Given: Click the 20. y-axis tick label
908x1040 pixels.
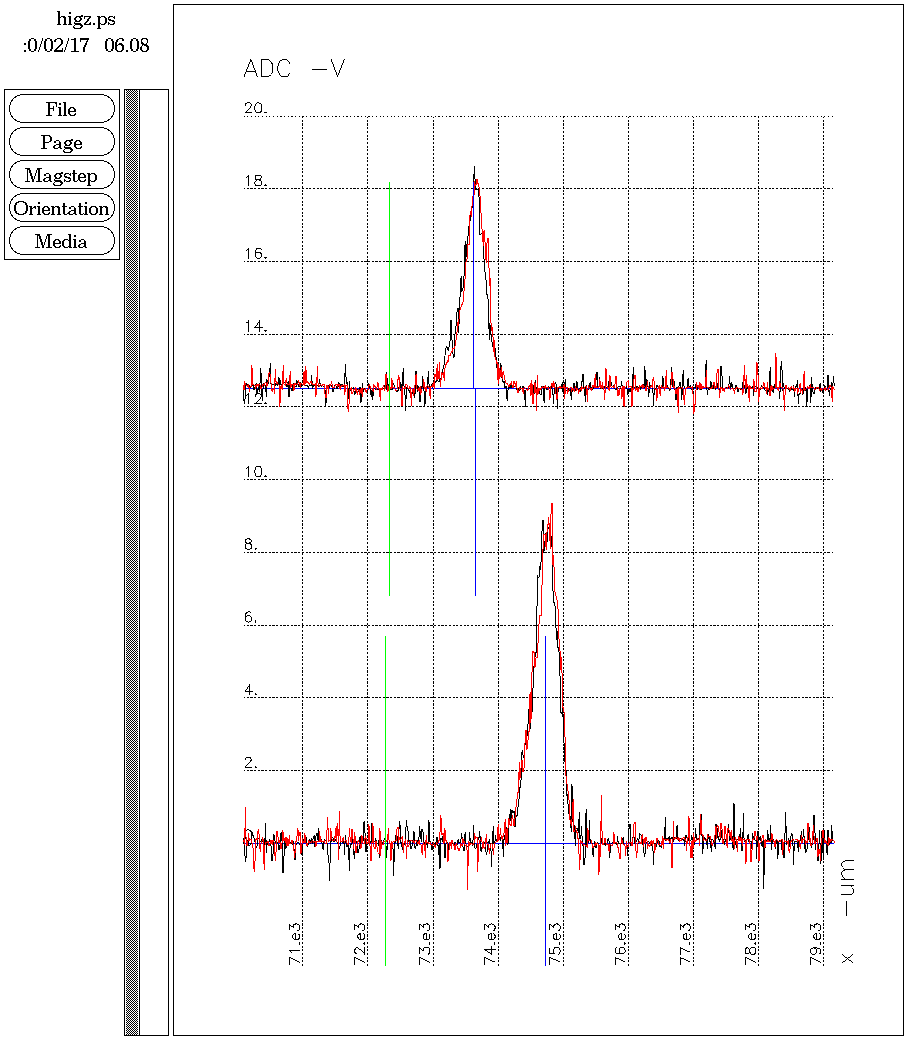Looking at the screenshot, I should coord(256,108).
